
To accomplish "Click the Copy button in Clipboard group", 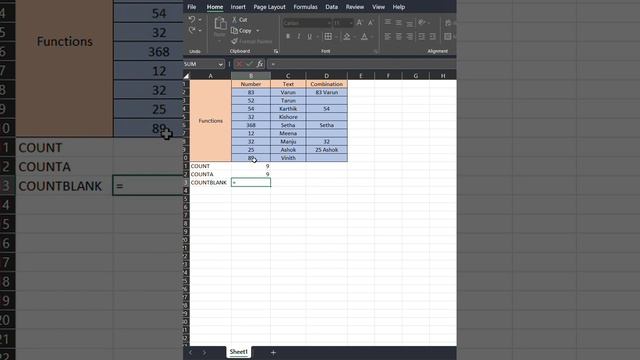I will (x=241, y=31).
